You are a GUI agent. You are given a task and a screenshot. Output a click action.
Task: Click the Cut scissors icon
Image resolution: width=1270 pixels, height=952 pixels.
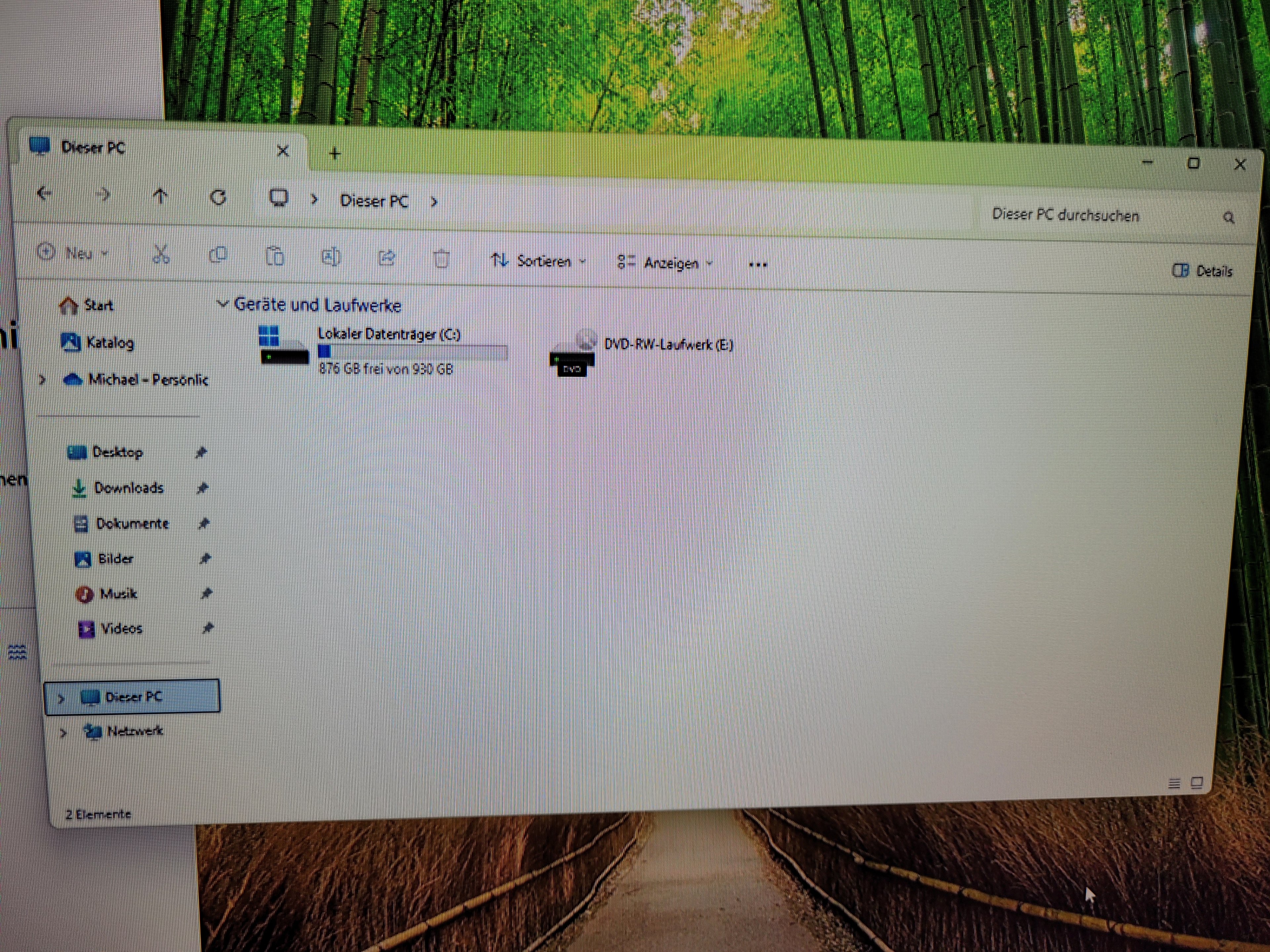click(161, 254)
